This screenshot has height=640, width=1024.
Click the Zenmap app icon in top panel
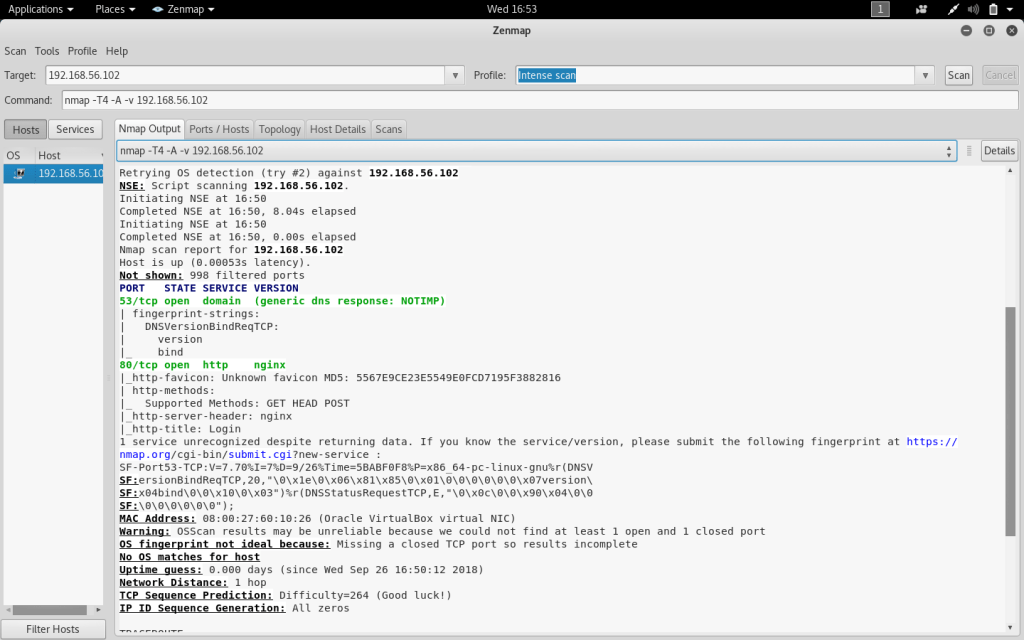[x=159, y=9]
